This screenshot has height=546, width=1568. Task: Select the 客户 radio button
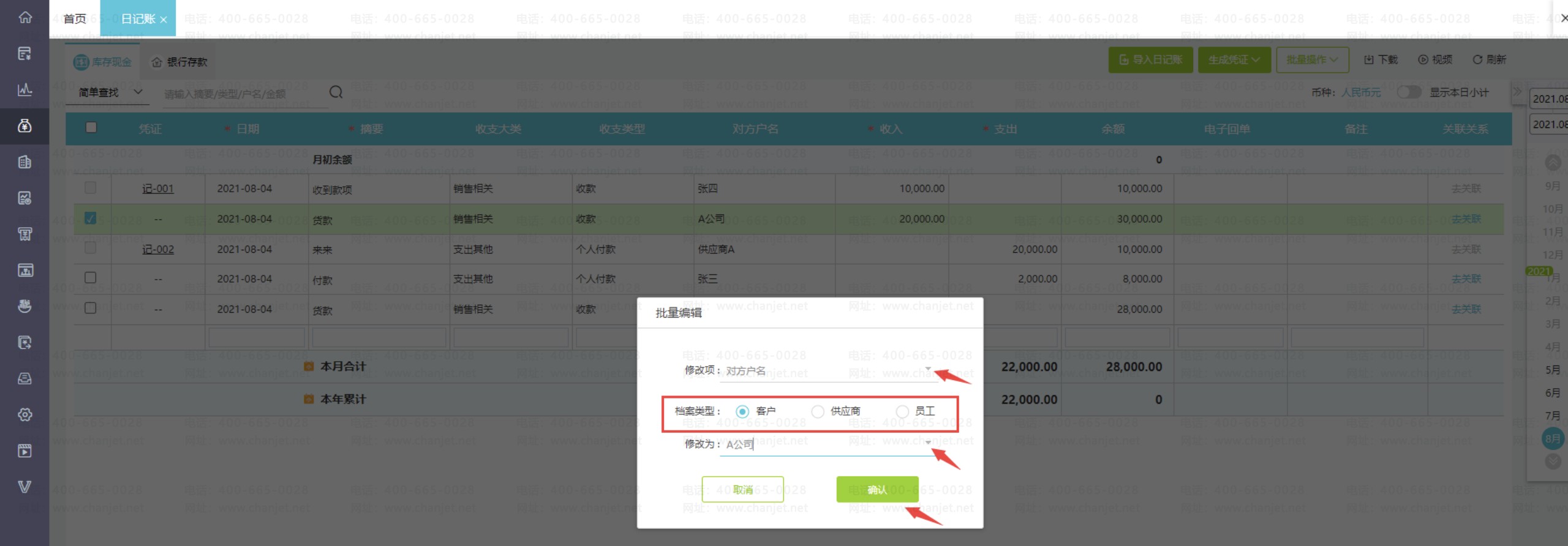point(742,411)
